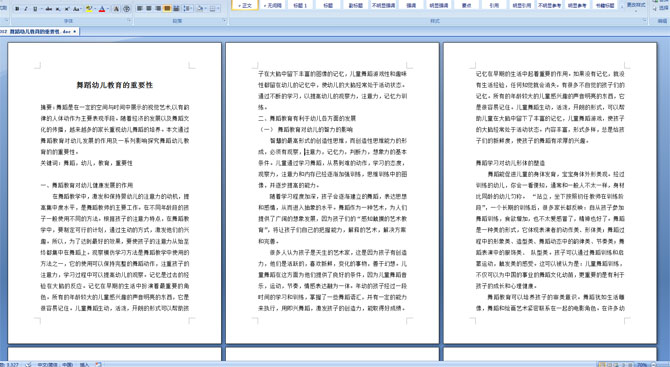Toggle italic formatting button
Screen dimensions: 670x367
pyautogui.click(x=26, y=9)
